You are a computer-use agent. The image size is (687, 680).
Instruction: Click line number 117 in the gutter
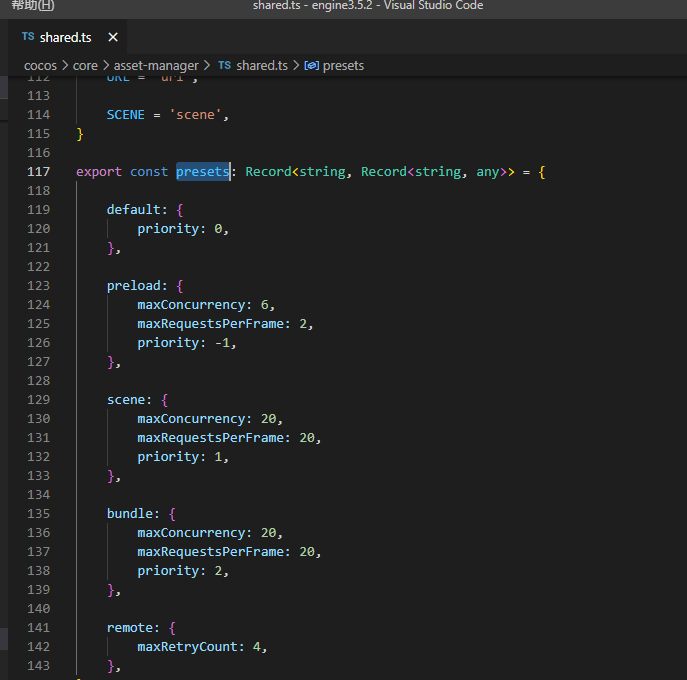click(38, 171)
